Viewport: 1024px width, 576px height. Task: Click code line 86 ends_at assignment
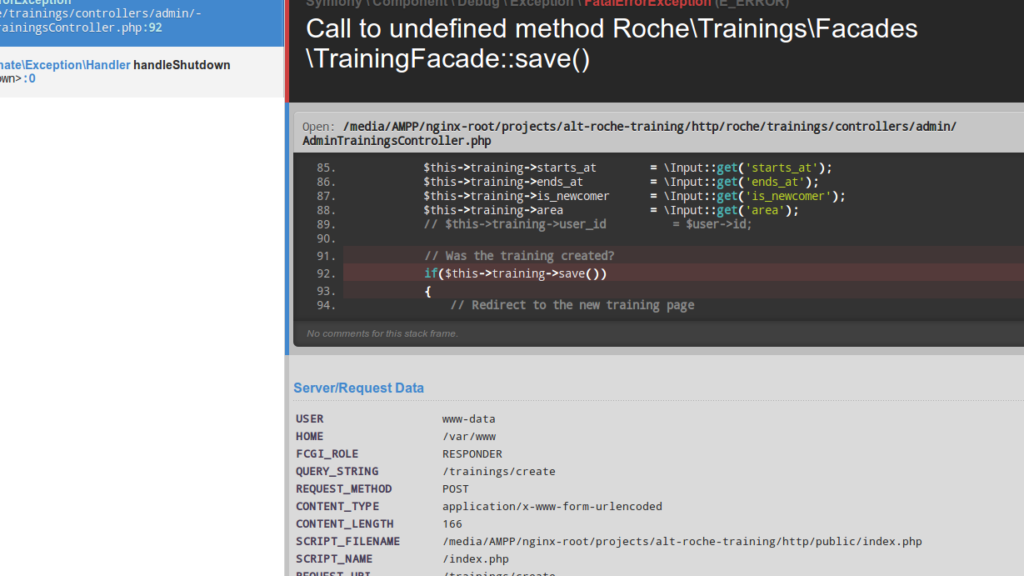coord(620,182)
